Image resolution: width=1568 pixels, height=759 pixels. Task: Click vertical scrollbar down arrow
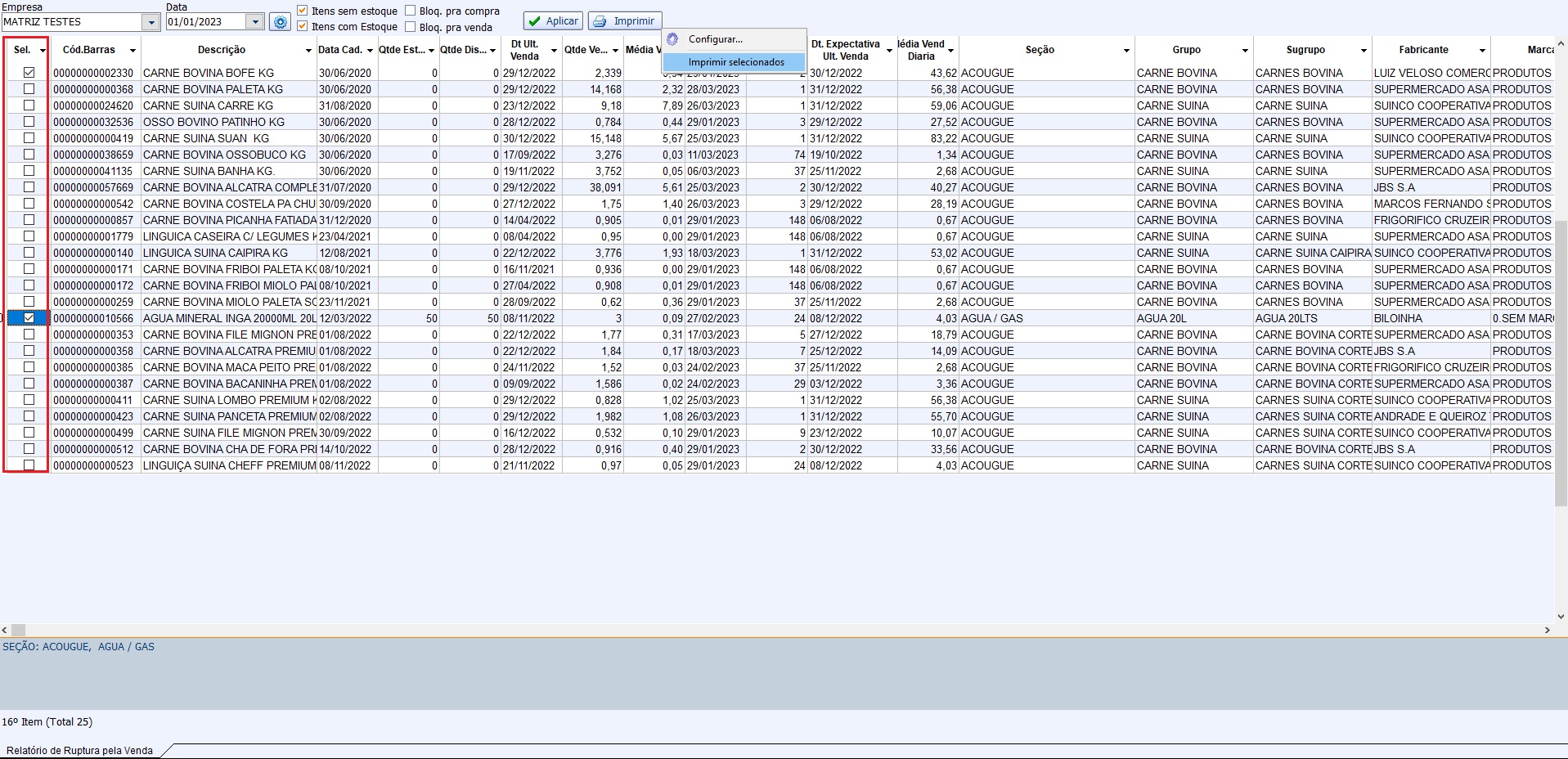[x=1561, y=617]
